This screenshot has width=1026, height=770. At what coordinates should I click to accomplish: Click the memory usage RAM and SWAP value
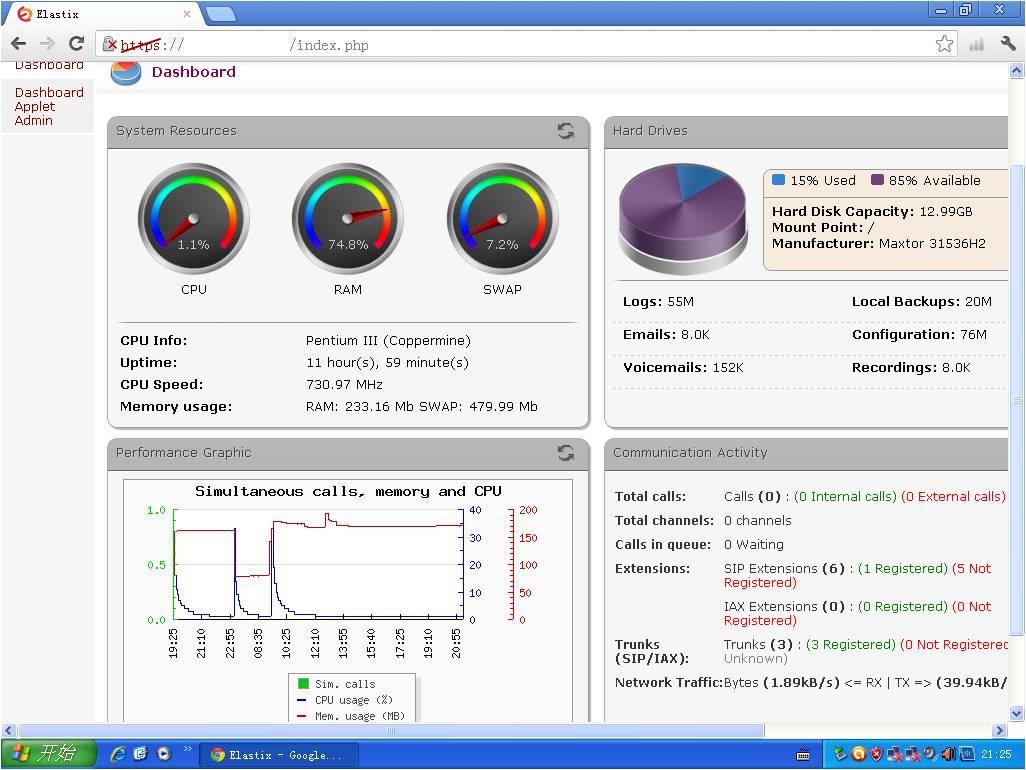coord(421,406)
